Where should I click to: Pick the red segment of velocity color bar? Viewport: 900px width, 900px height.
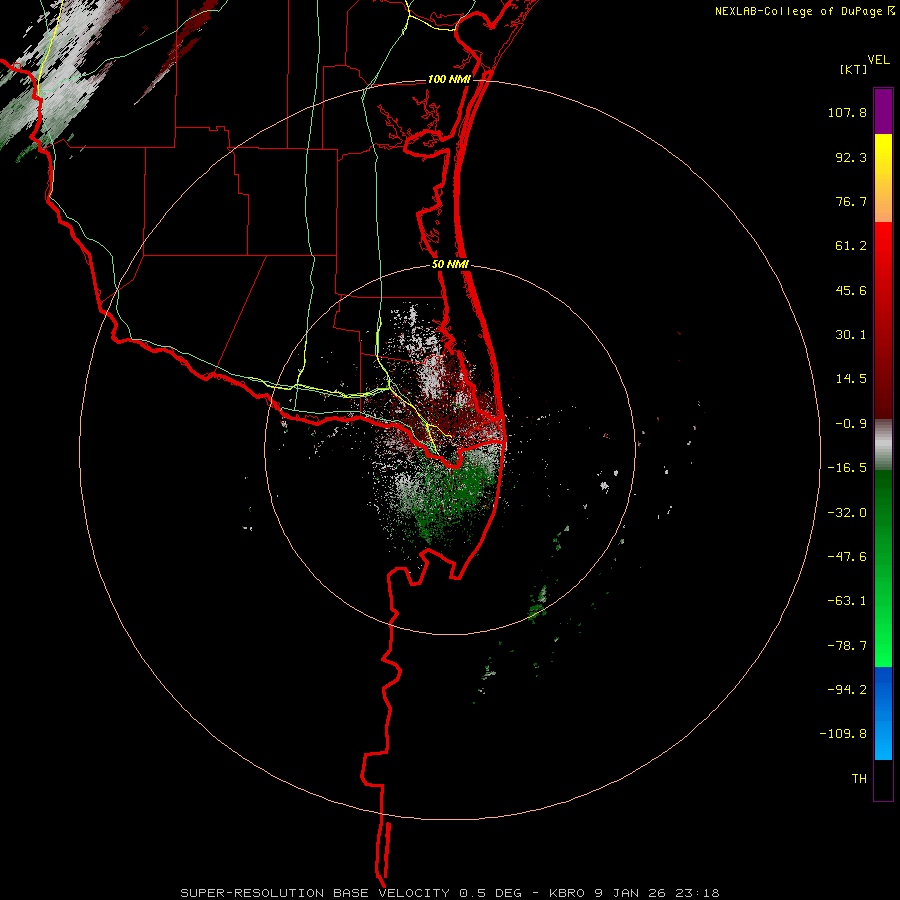pos(883,320)
